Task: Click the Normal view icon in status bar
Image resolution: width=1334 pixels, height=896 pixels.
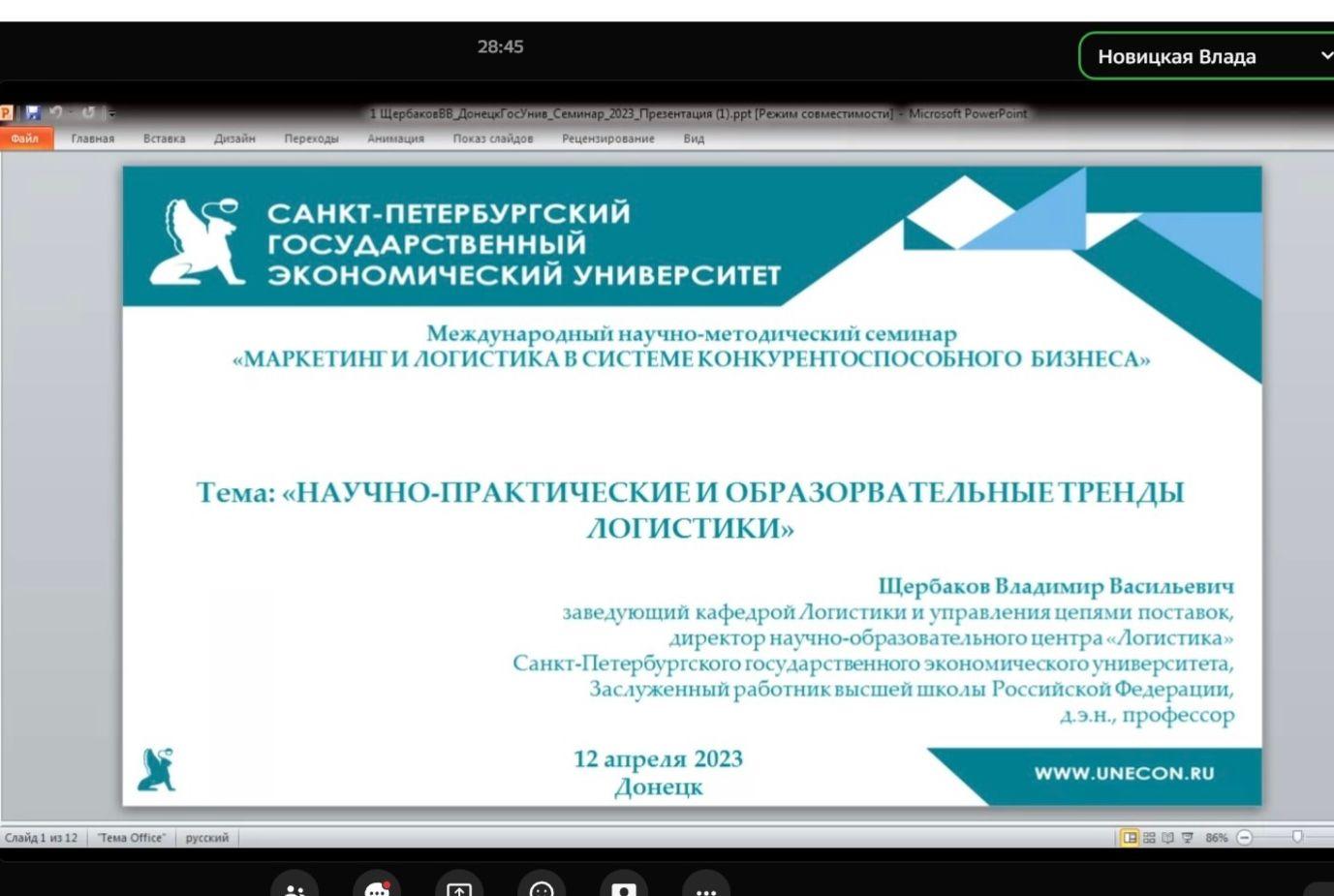Action: [x=1130, y=837]
